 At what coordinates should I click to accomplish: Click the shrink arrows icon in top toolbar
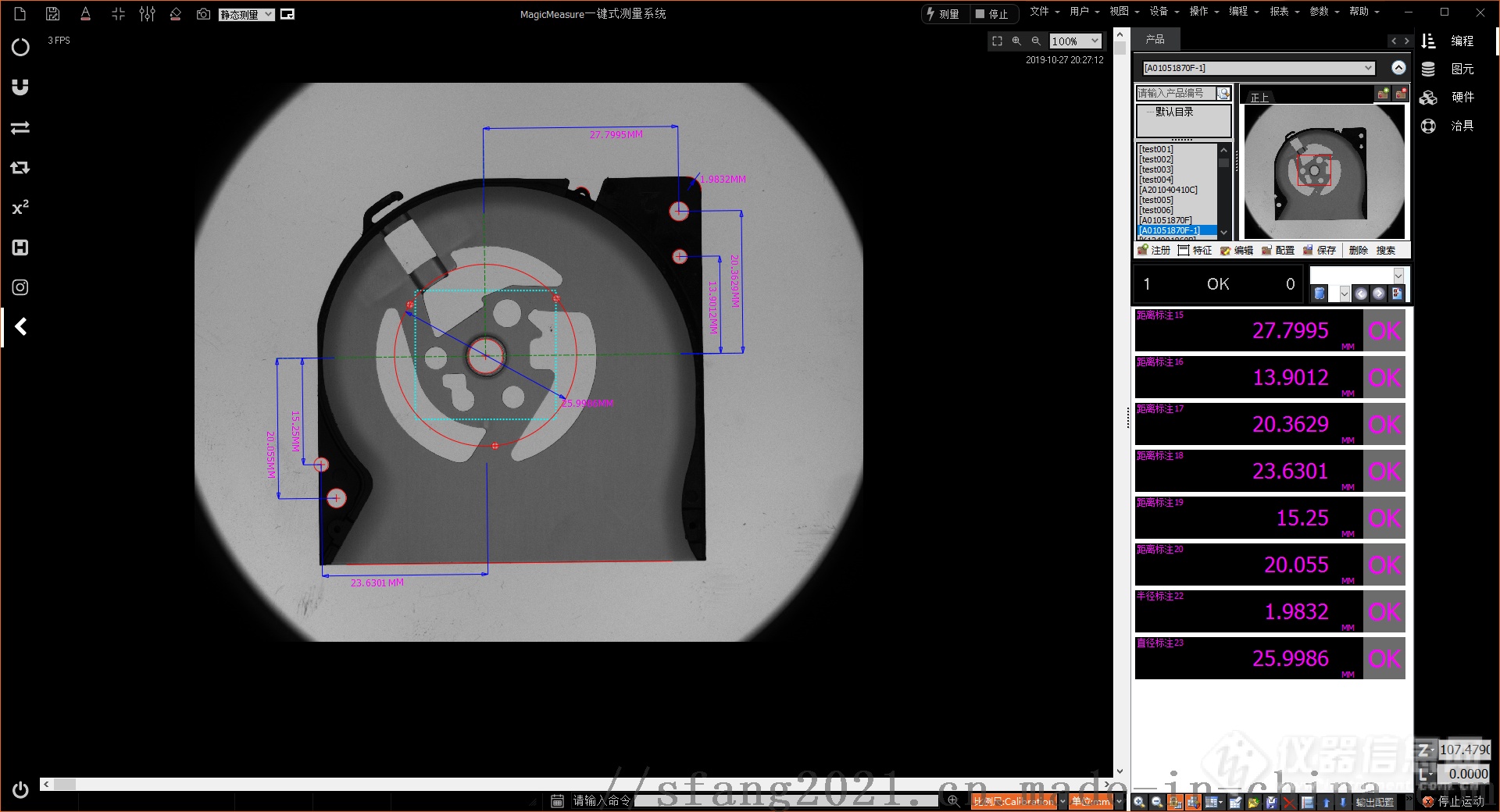click(x=118, y=14)
